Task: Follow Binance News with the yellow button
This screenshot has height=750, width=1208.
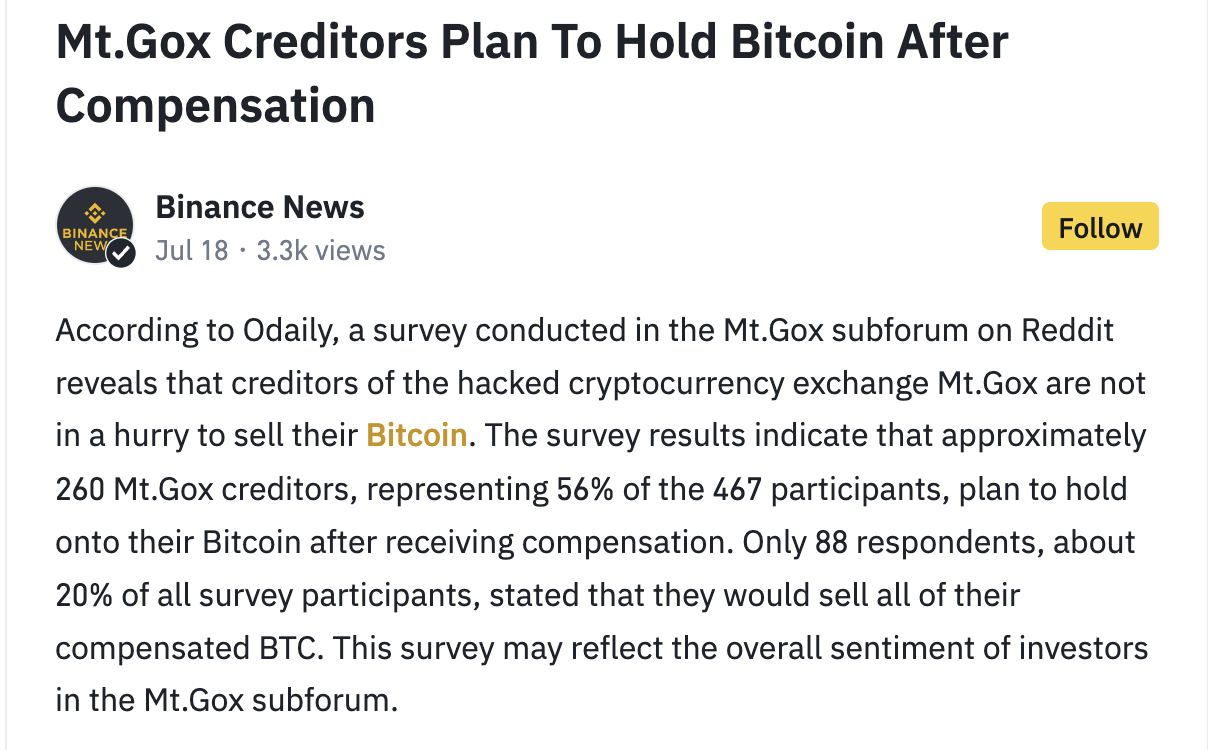Action: (x=1100, y=227)
